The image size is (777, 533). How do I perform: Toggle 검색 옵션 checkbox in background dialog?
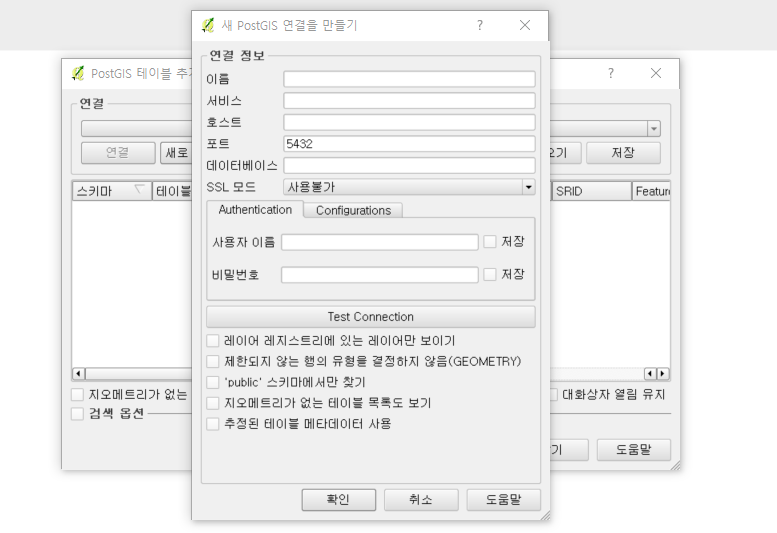pyautogui.click(x=77, y=414)
